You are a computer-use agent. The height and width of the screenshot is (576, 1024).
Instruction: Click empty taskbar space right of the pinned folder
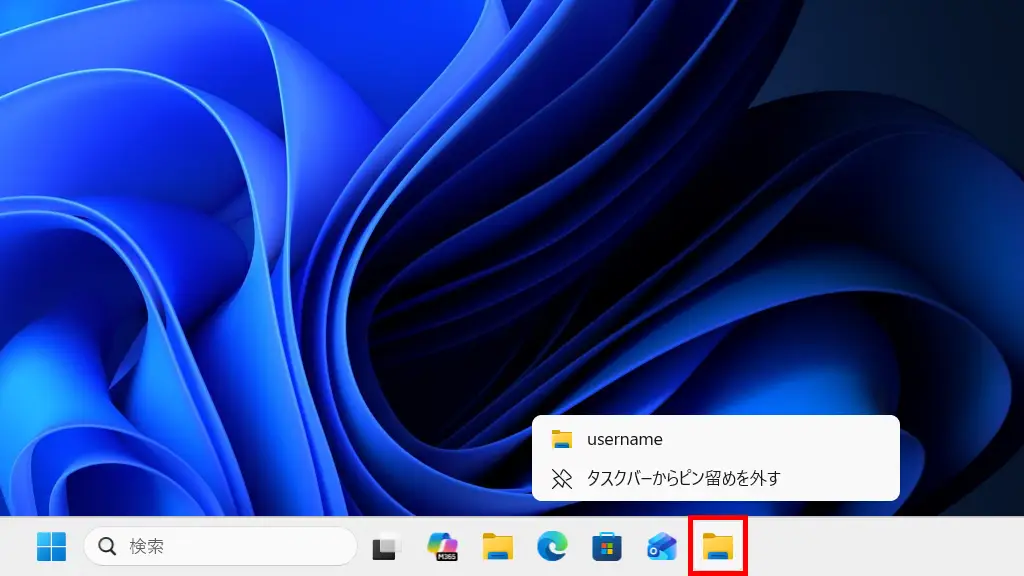[x=880, y=546]
